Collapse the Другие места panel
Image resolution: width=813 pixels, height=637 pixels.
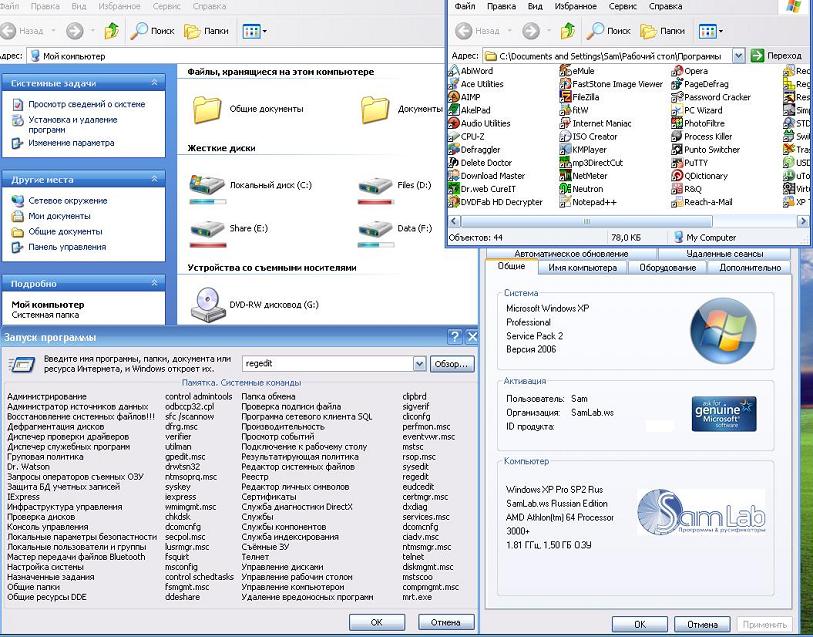pyautogui.click(x=155, y=179)
